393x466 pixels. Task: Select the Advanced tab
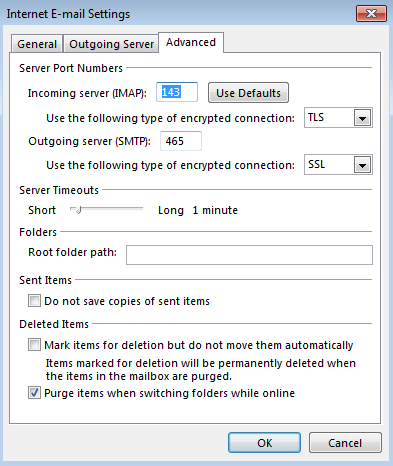point(191,42)
